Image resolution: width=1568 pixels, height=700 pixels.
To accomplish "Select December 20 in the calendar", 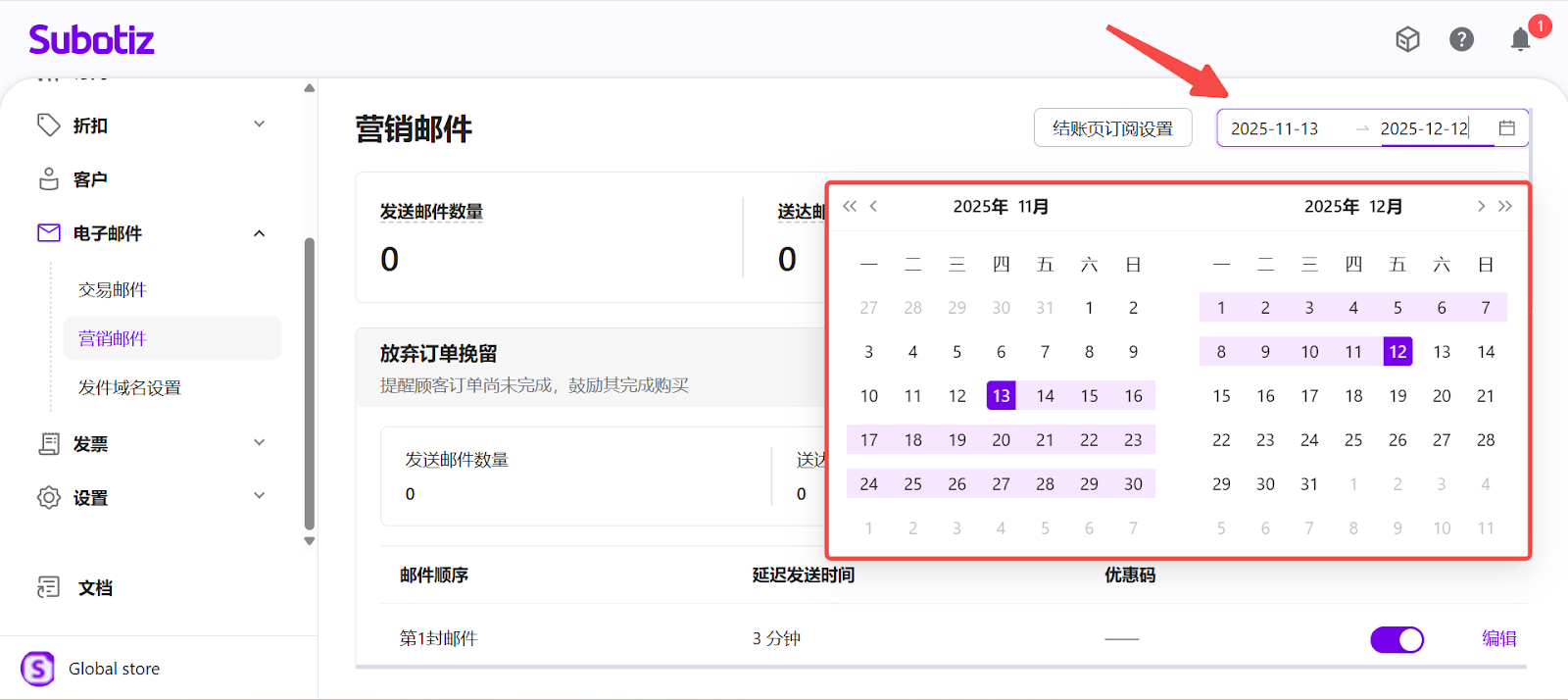I will click(x=1441, y=396).
